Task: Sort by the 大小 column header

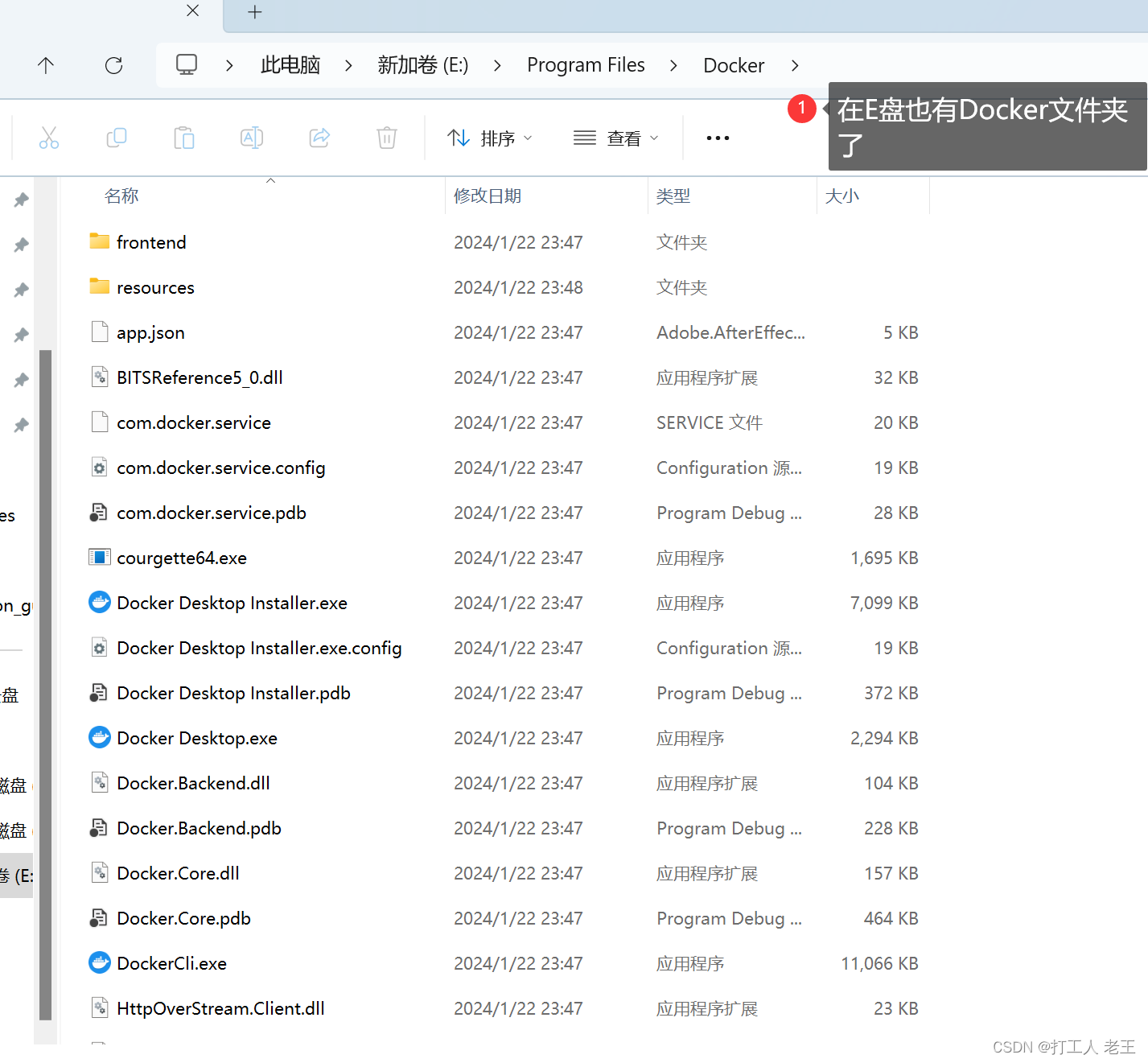Action: pos(842,196)
